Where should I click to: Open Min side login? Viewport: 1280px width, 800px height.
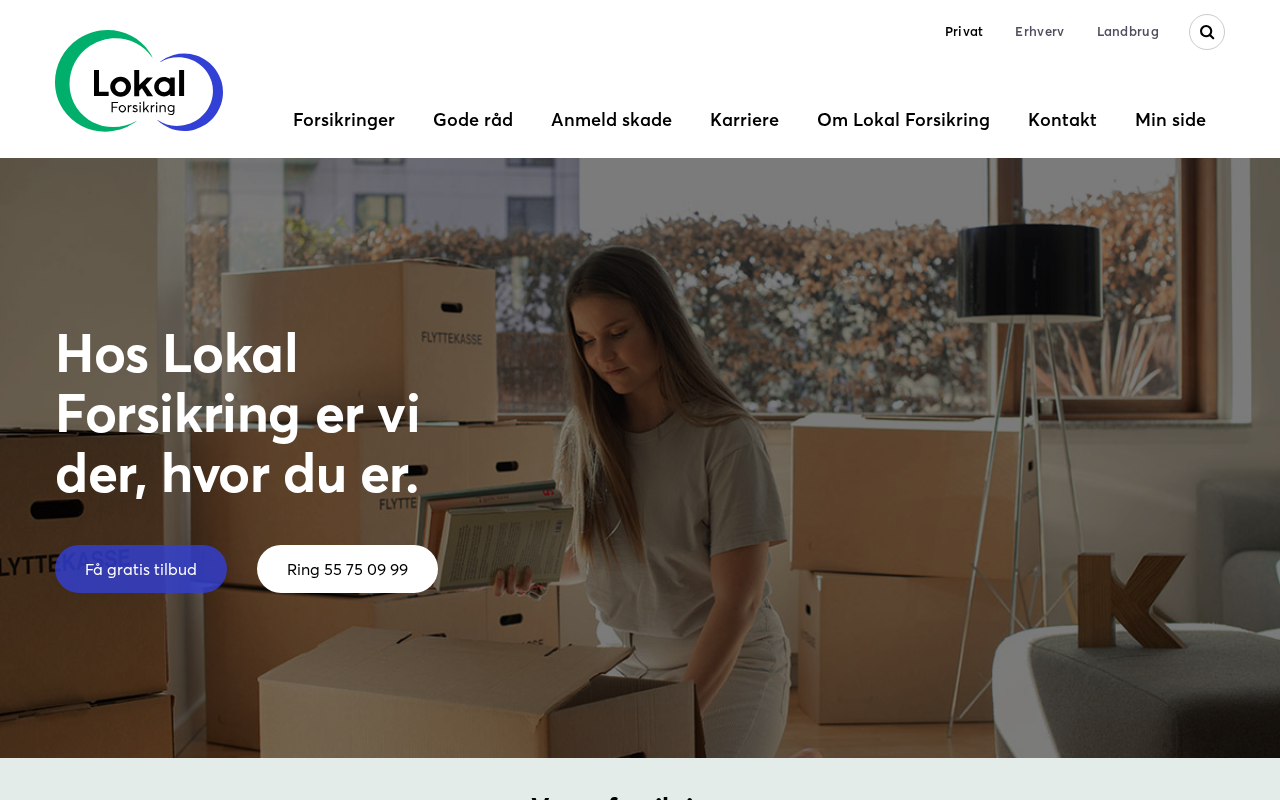1170,120
